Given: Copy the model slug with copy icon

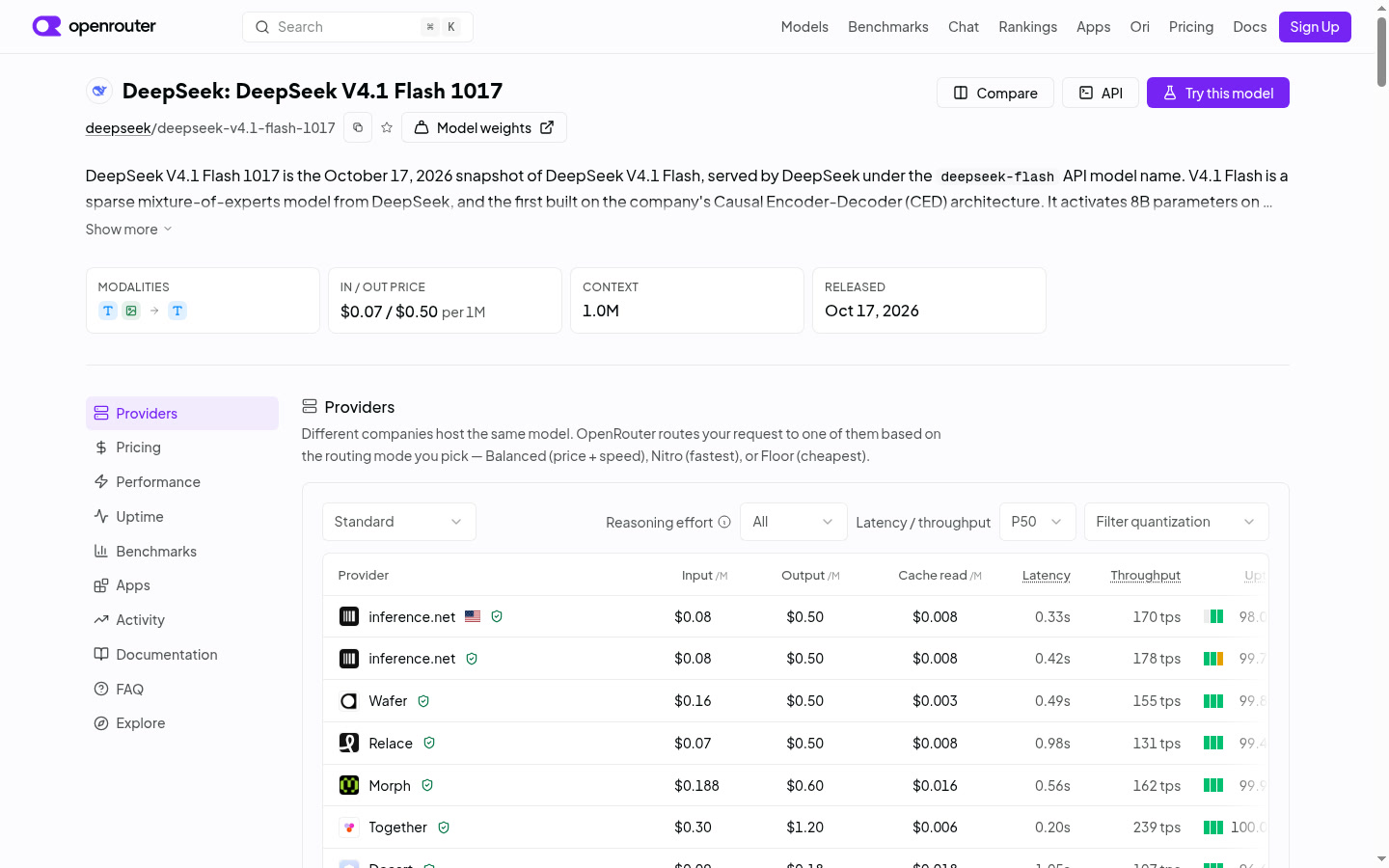Looking at the screenshot, I should point(358,127).
